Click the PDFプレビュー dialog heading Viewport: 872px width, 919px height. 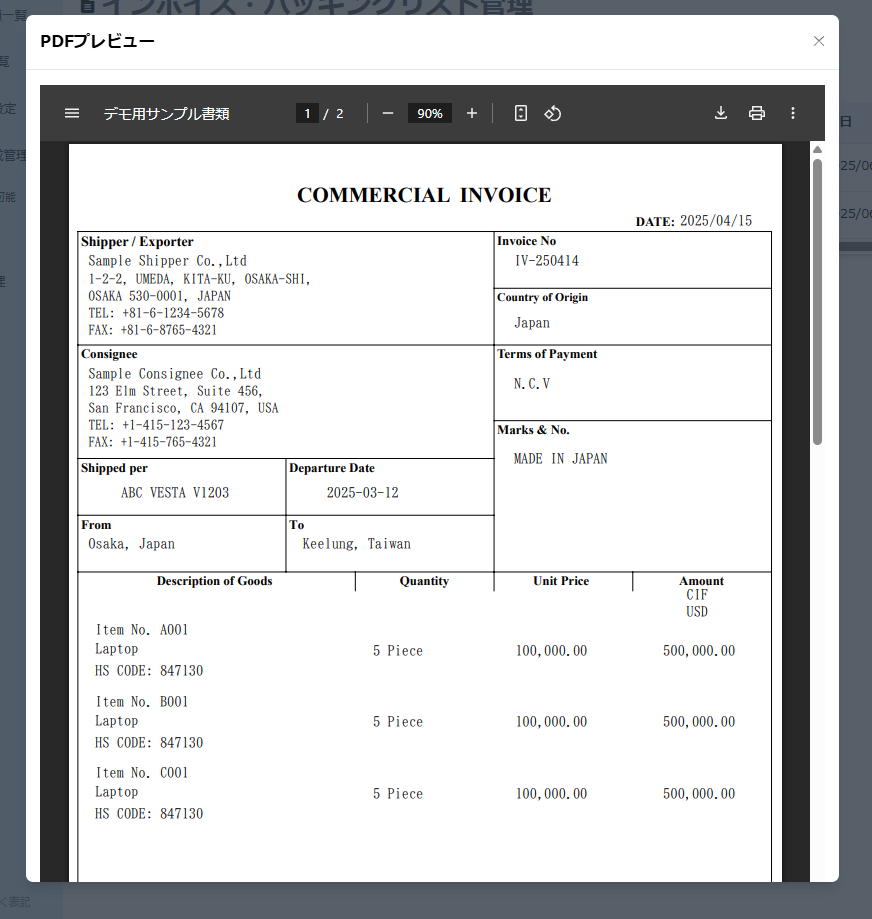tap(97, 41)
